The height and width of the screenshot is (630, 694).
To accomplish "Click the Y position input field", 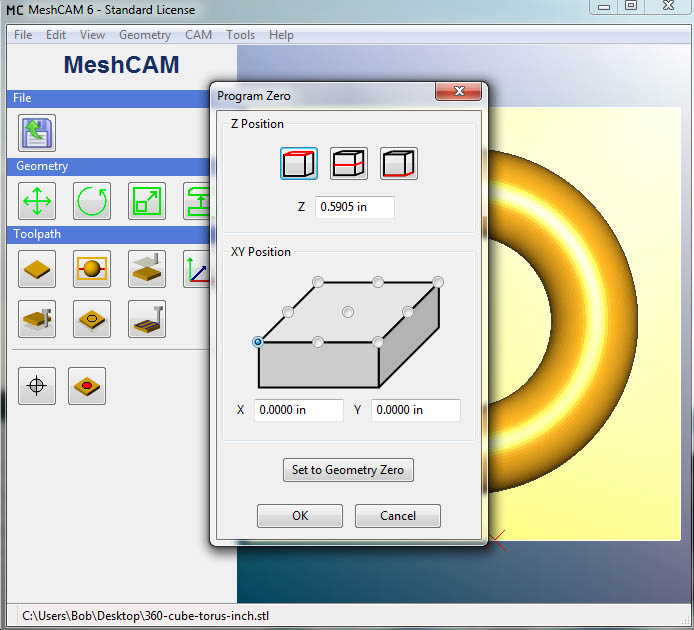I will point(416,410).
